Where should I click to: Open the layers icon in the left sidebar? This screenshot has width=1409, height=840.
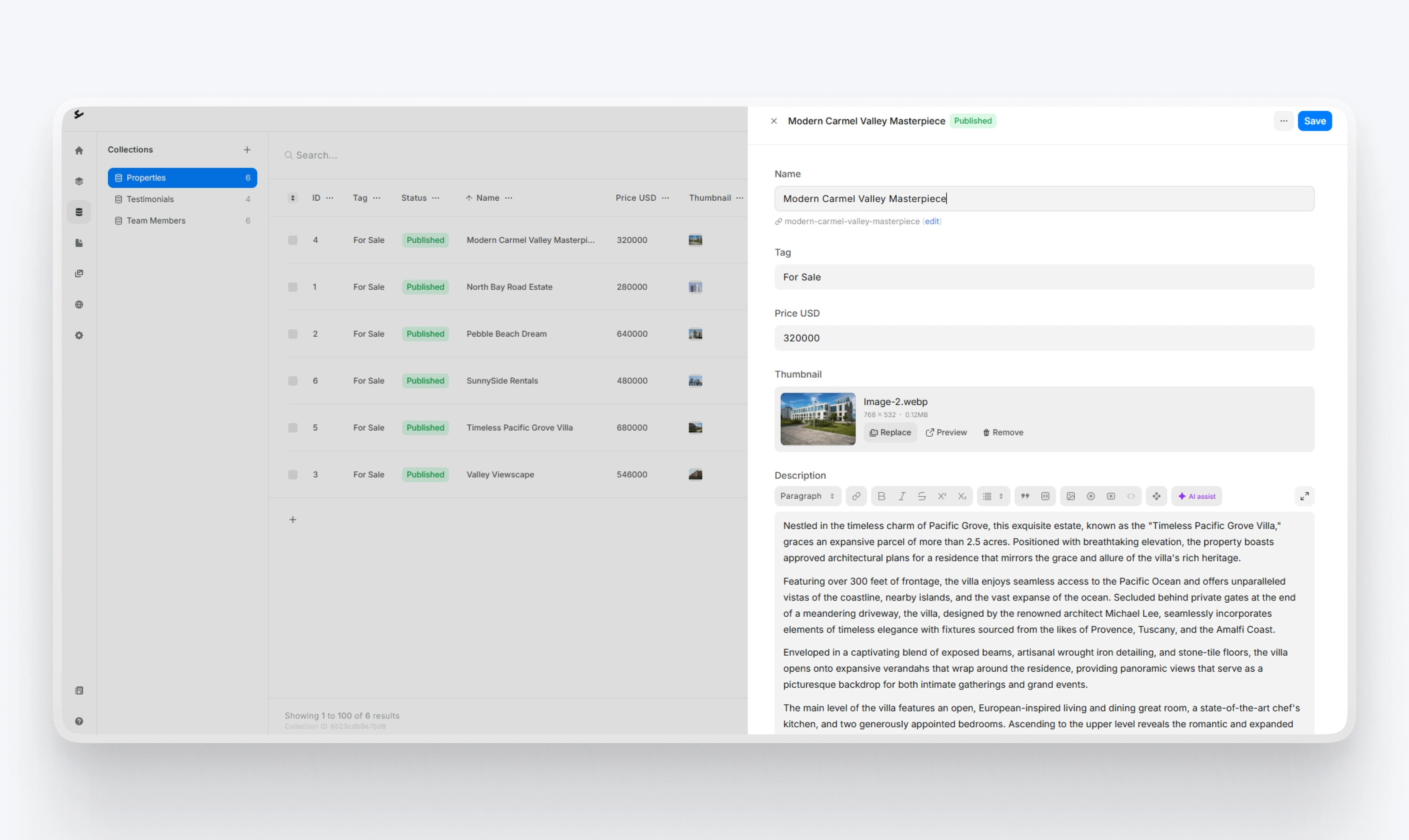tap(79, 181)
